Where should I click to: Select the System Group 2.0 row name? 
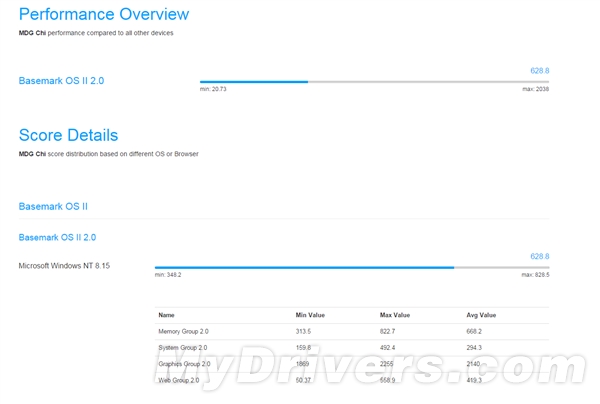[x=183, y=348]
